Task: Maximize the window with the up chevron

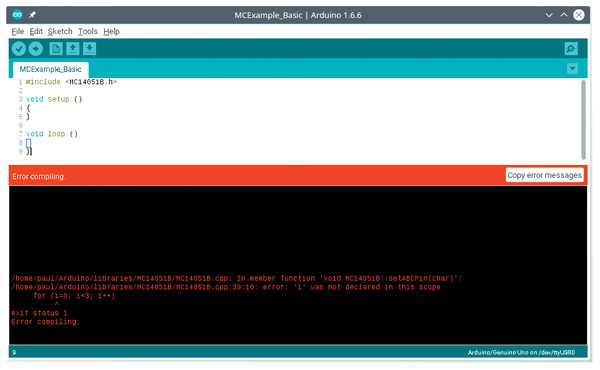Action: coord(564,15)
